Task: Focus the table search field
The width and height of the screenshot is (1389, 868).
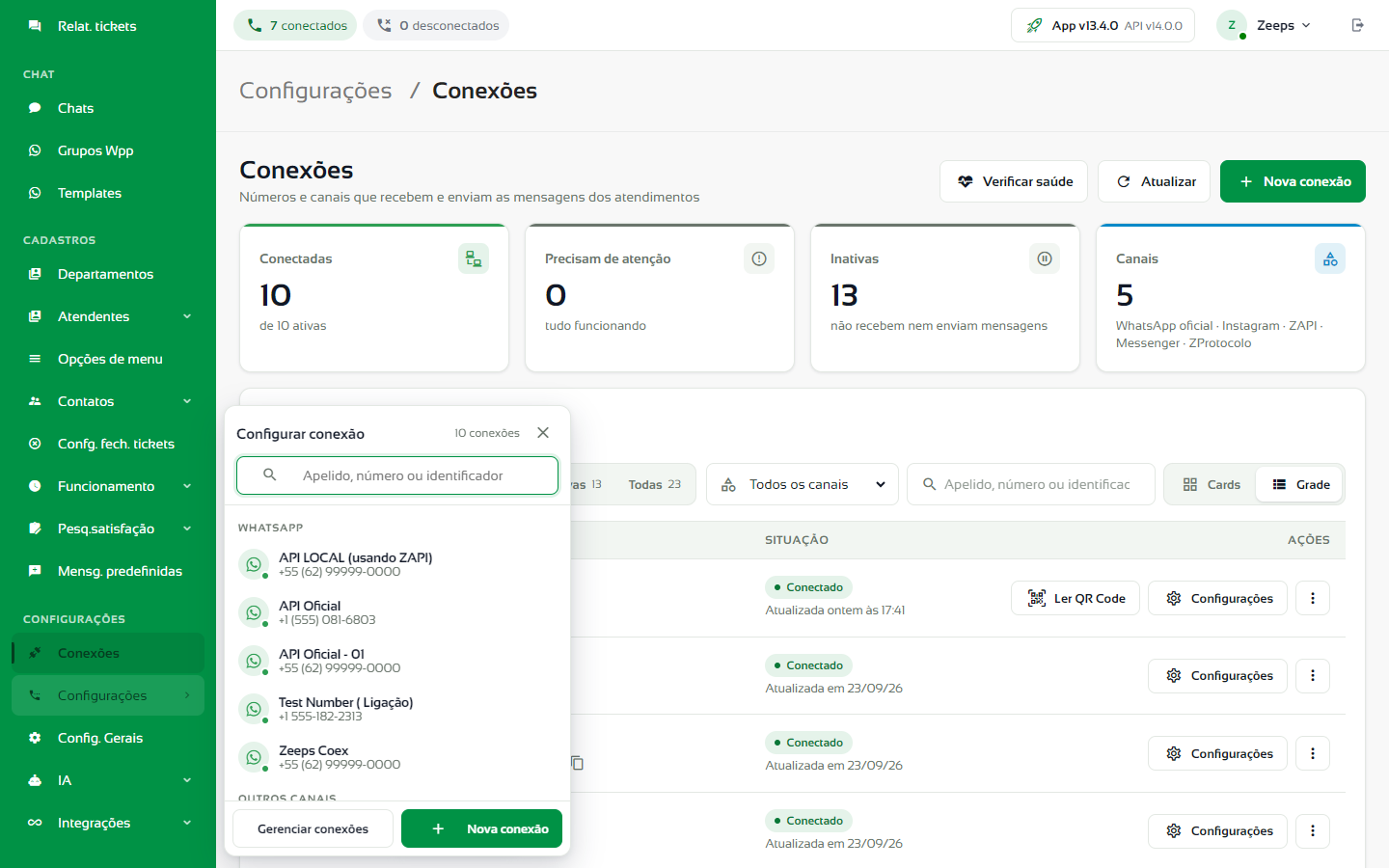Action: point(1031,484)
